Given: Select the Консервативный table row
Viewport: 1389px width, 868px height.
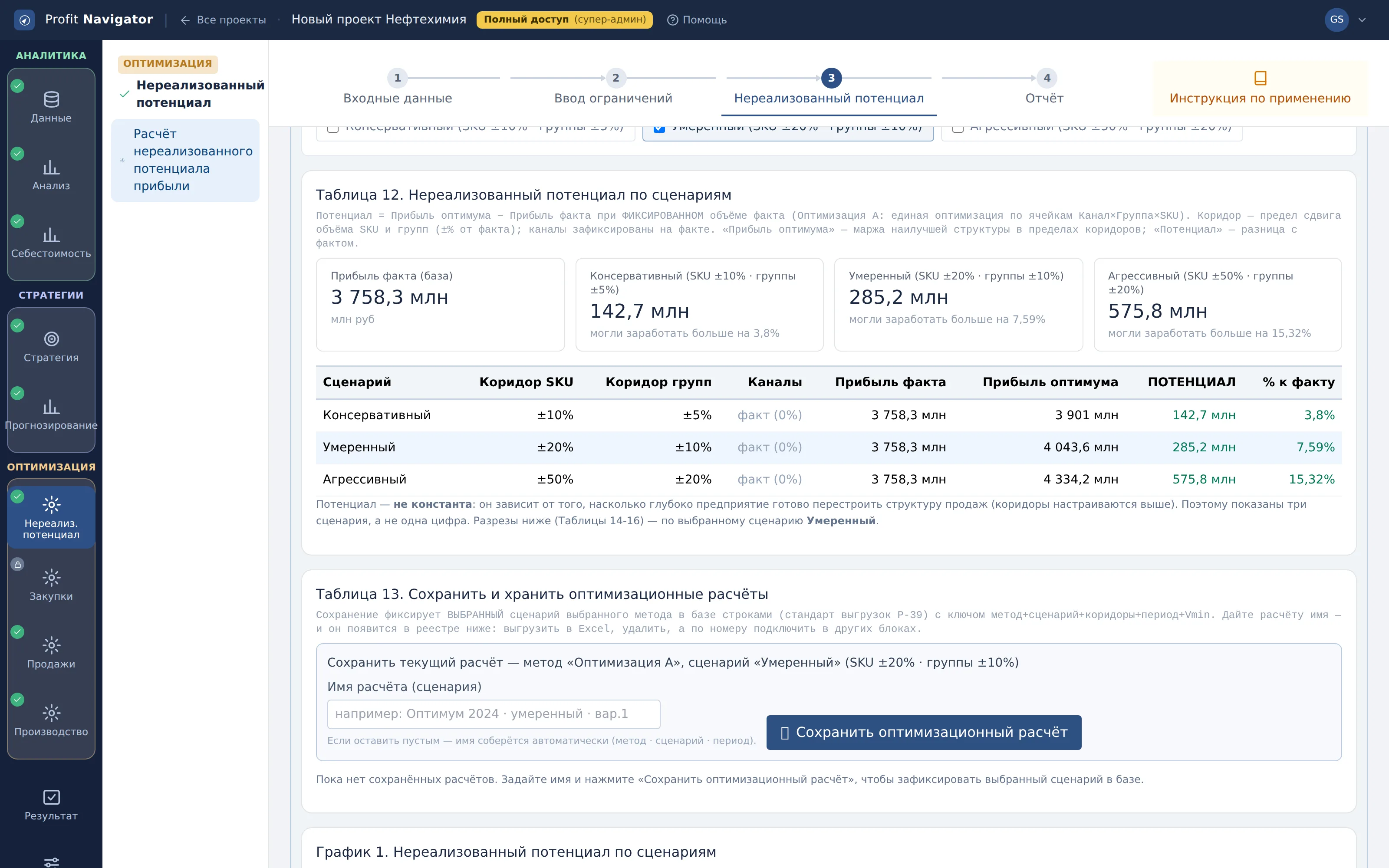Looking at the screenshot, I should point(828,415).
